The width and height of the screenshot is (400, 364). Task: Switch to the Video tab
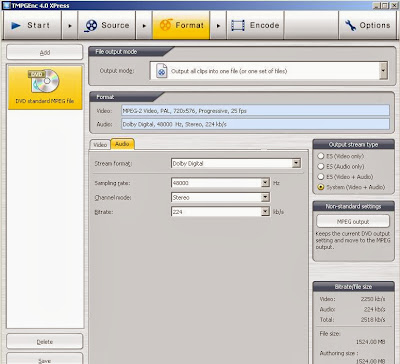tap(100, 145)
